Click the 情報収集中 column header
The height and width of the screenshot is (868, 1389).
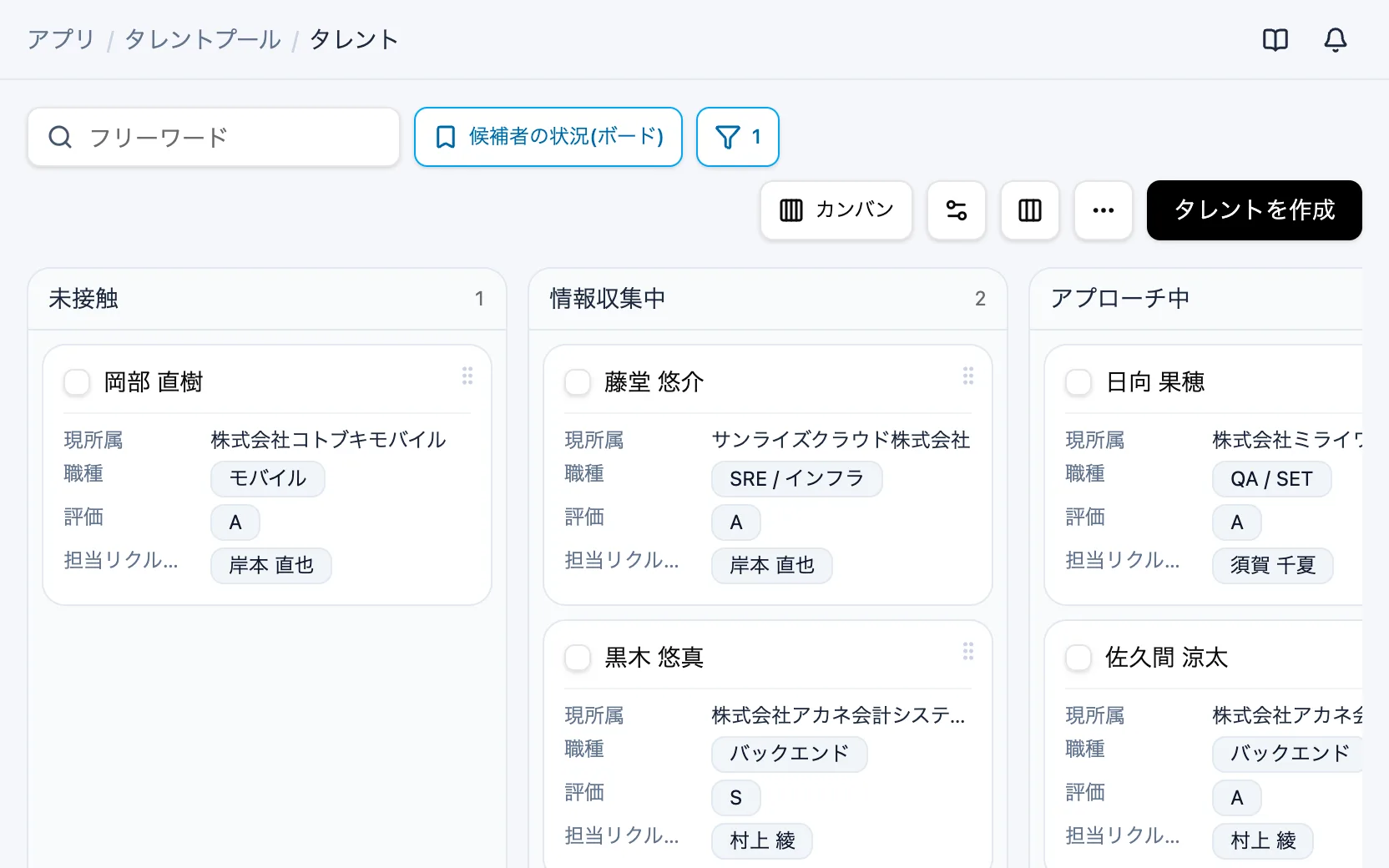[x=768, y=299]
